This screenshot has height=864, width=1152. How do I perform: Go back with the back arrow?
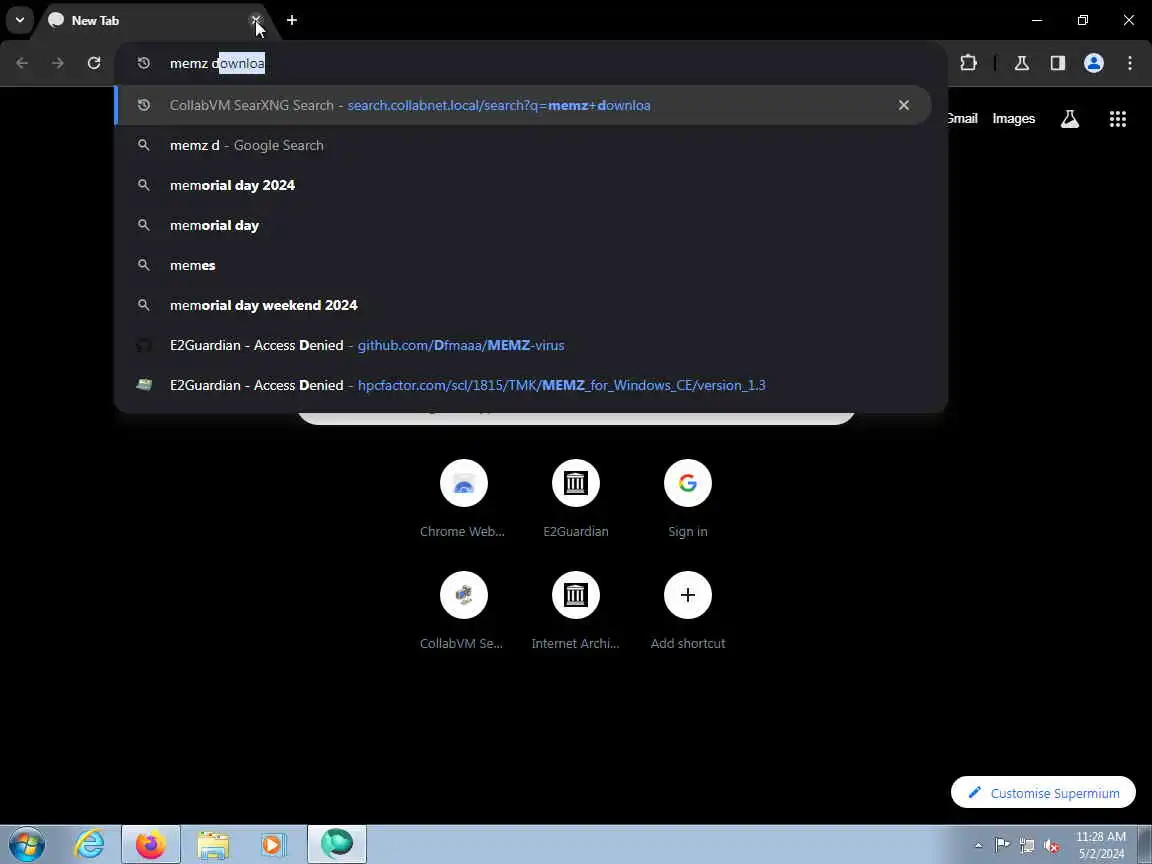[x=22, y=63]
